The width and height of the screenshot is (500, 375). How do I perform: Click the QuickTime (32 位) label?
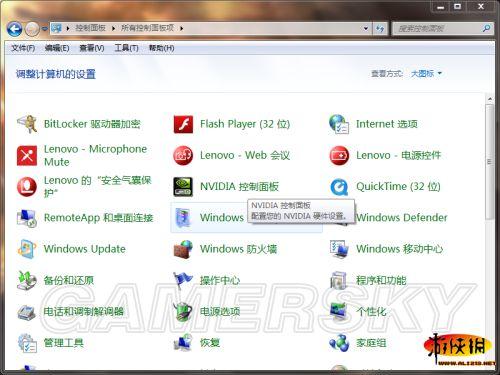click(x=398, y=186)
